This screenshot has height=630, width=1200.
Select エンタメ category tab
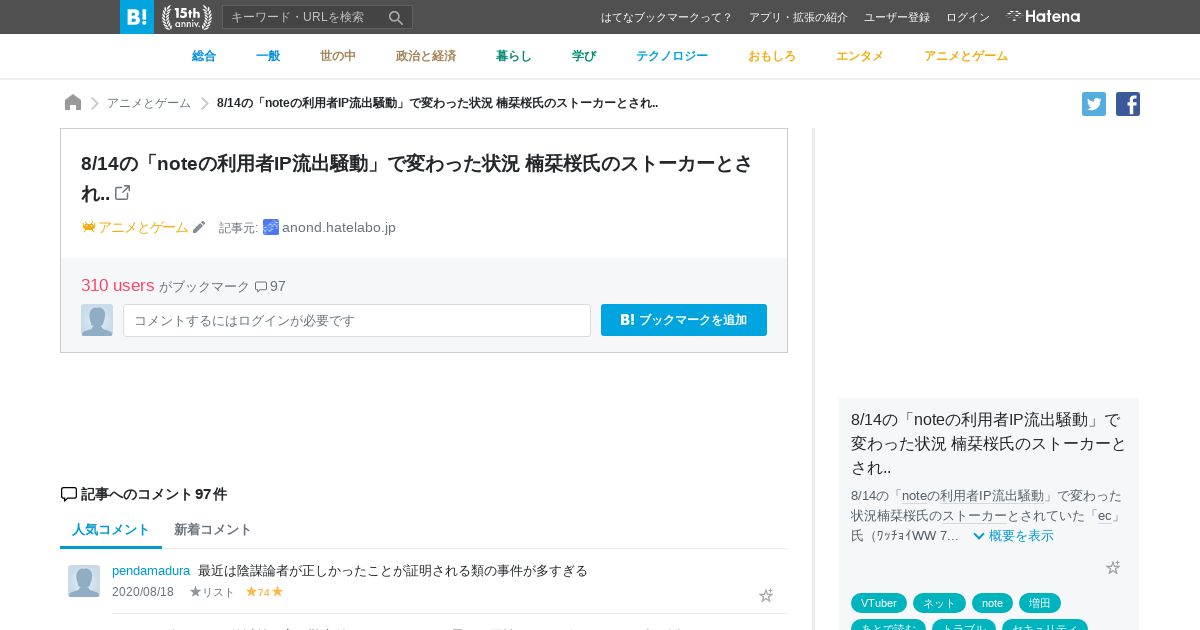860,56
